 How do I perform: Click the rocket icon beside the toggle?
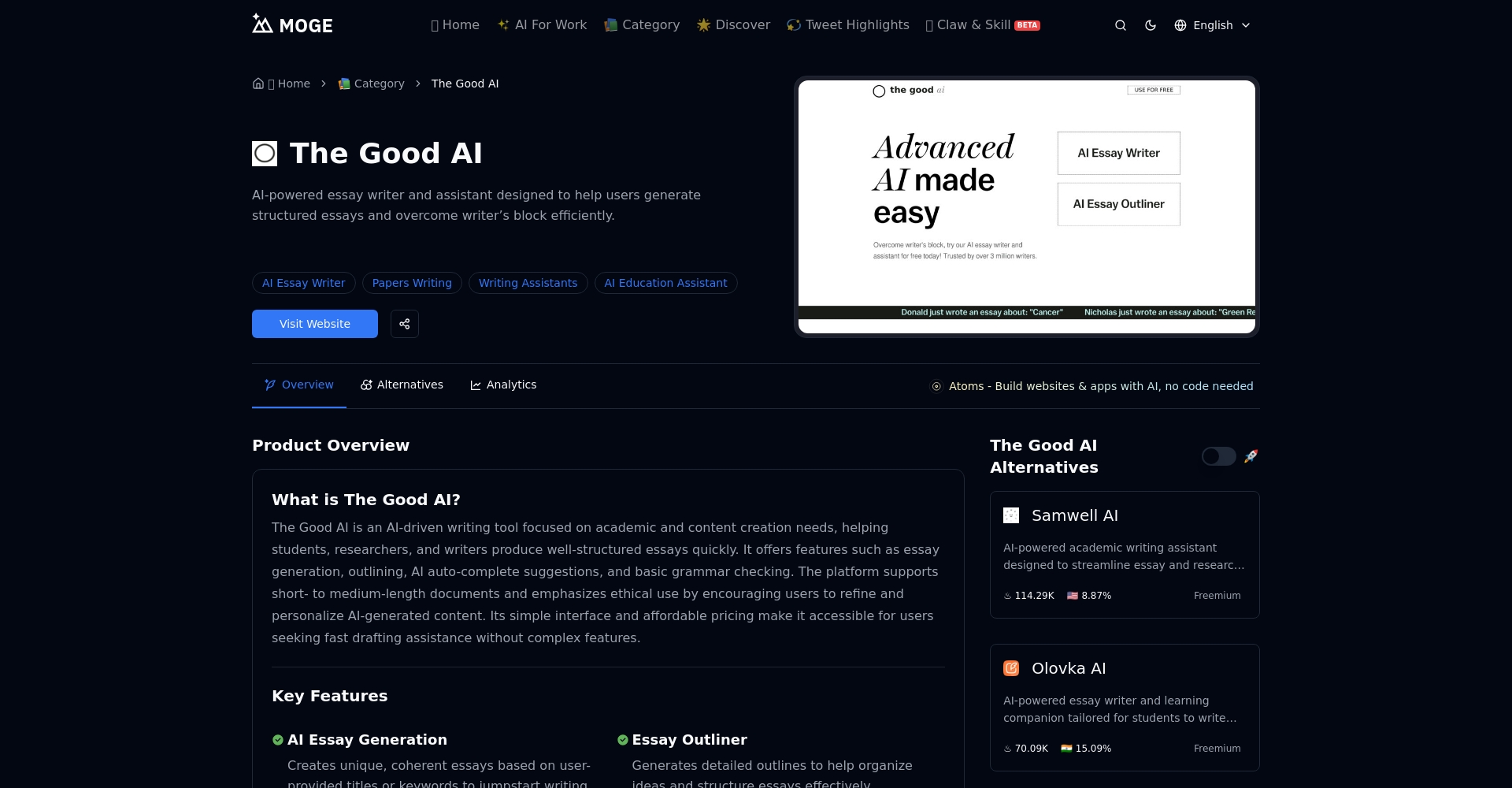(x=1251, y=456)
